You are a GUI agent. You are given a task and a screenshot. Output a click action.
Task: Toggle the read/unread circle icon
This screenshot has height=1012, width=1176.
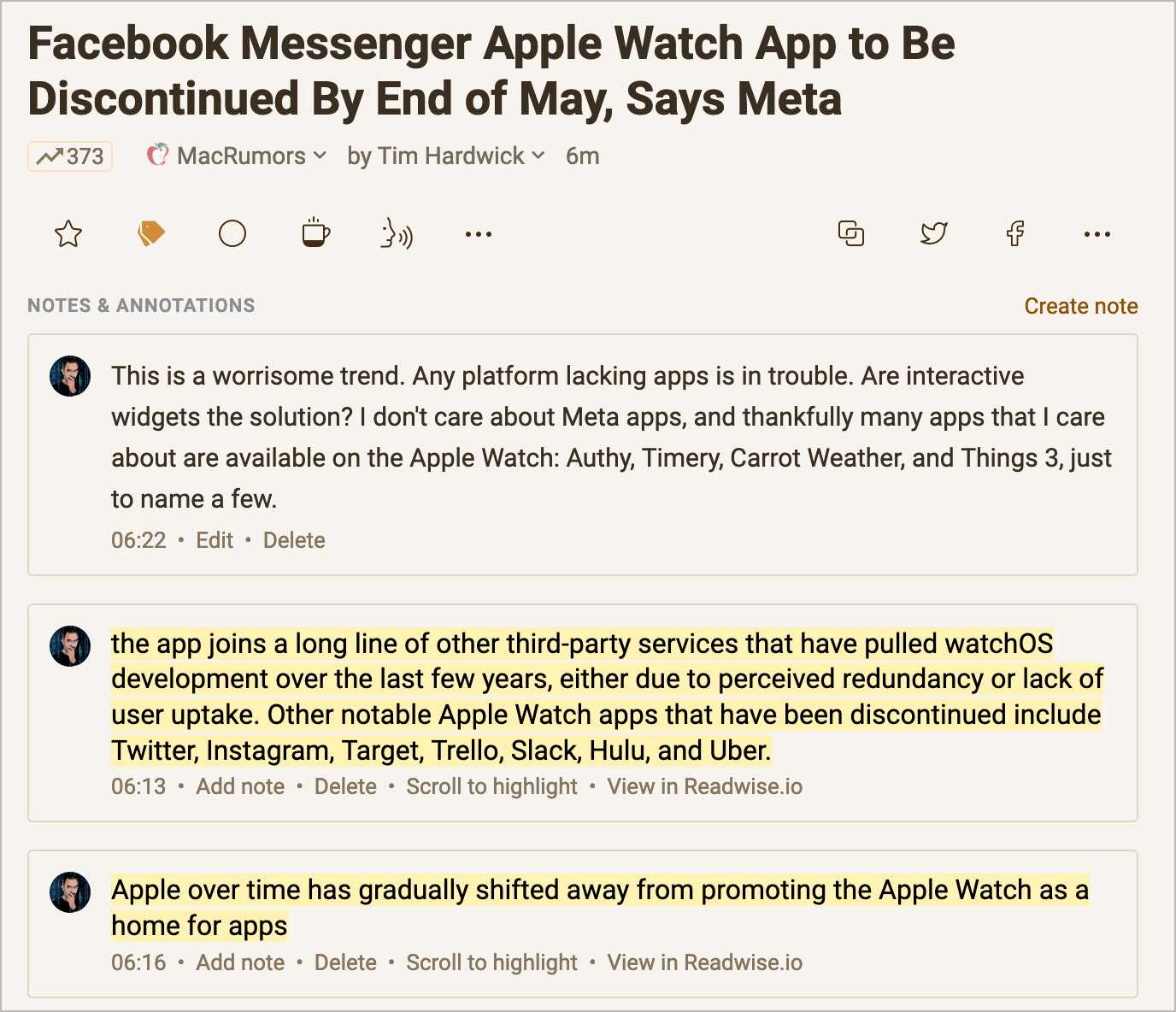(x=232, y=233)
